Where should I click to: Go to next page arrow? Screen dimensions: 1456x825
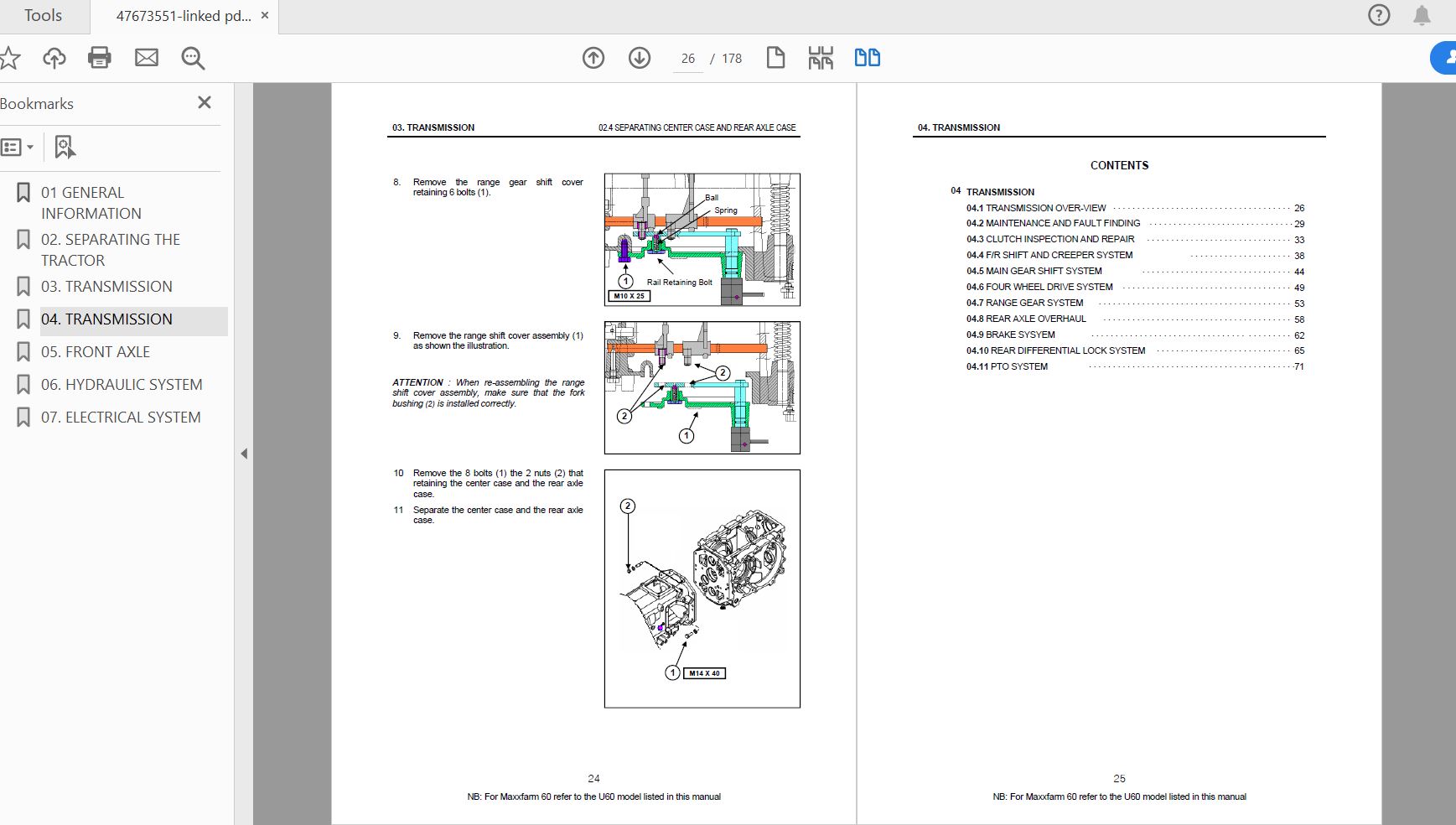click(640, 58)
